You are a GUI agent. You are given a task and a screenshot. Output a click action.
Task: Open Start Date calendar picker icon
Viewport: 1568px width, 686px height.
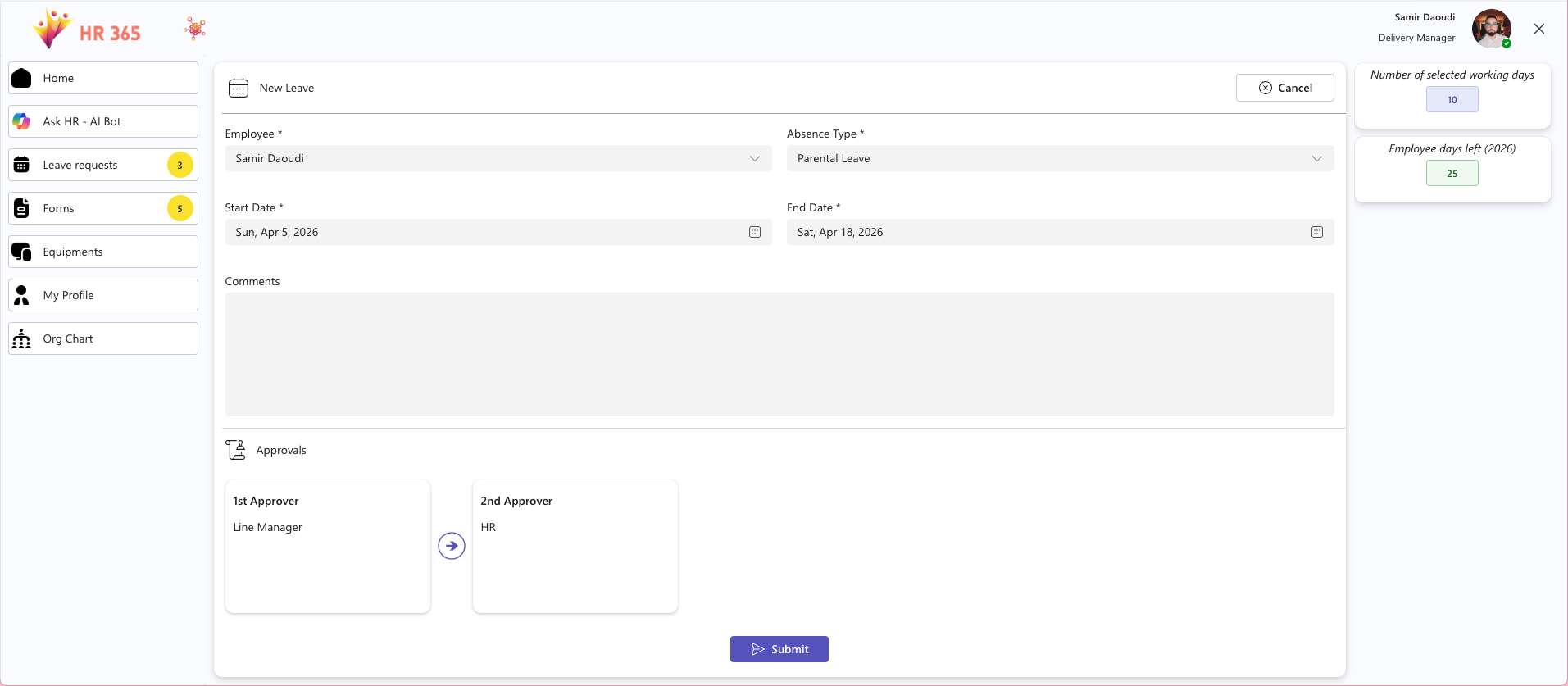coord(754,232)
